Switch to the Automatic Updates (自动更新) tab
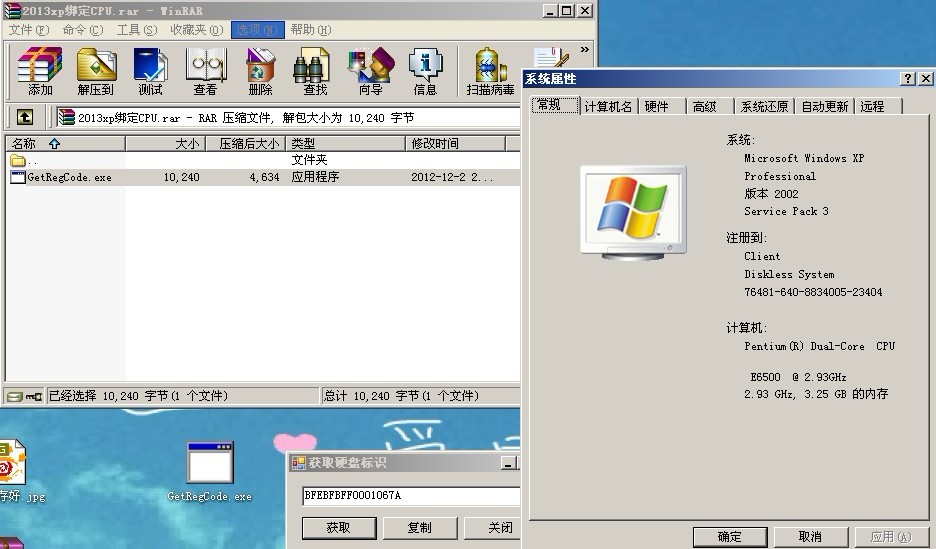The image size is (936, 549). pos(824,106)
